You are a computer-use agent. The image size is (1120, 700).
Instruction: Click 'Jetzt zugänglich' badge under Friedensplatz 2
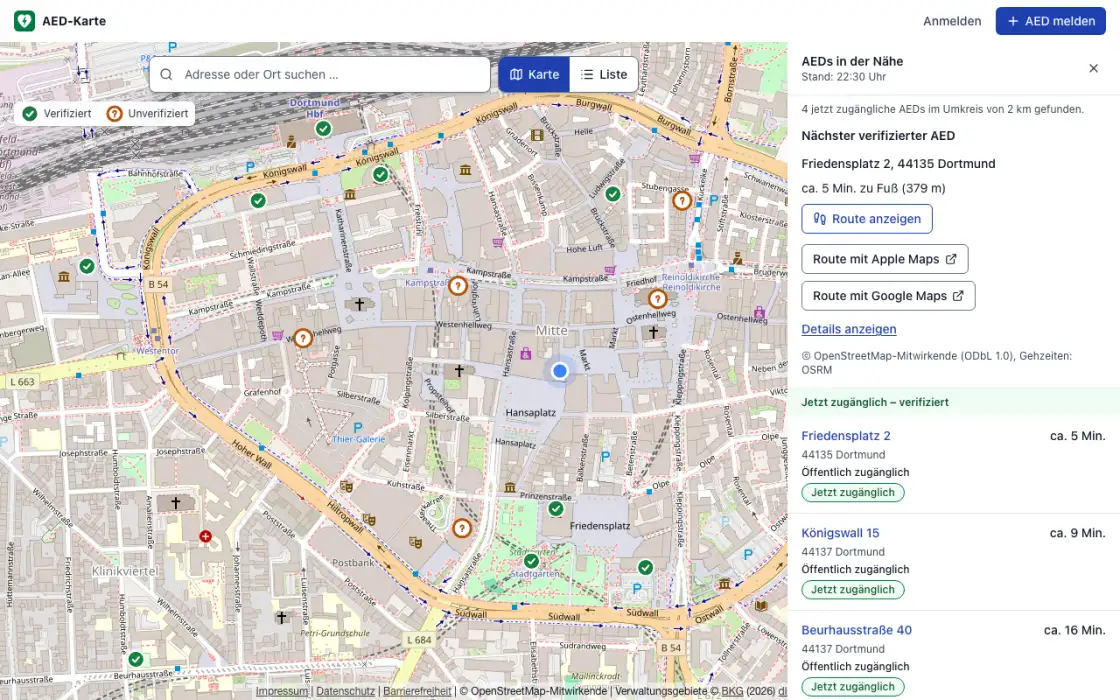853,493
